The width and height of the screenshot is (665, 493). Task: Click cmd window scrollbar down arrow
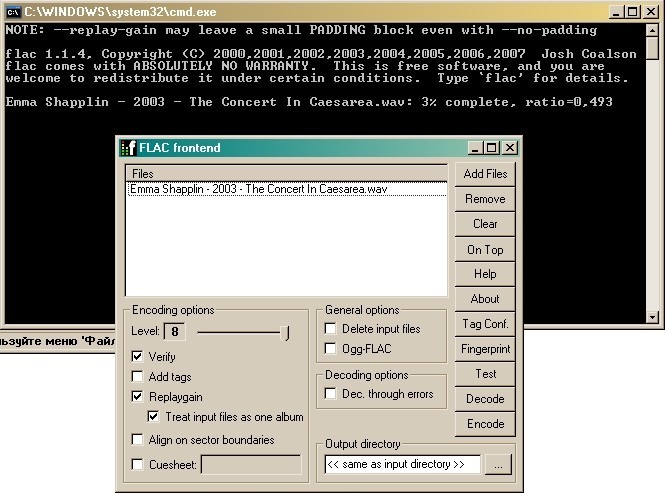(652, 317)
